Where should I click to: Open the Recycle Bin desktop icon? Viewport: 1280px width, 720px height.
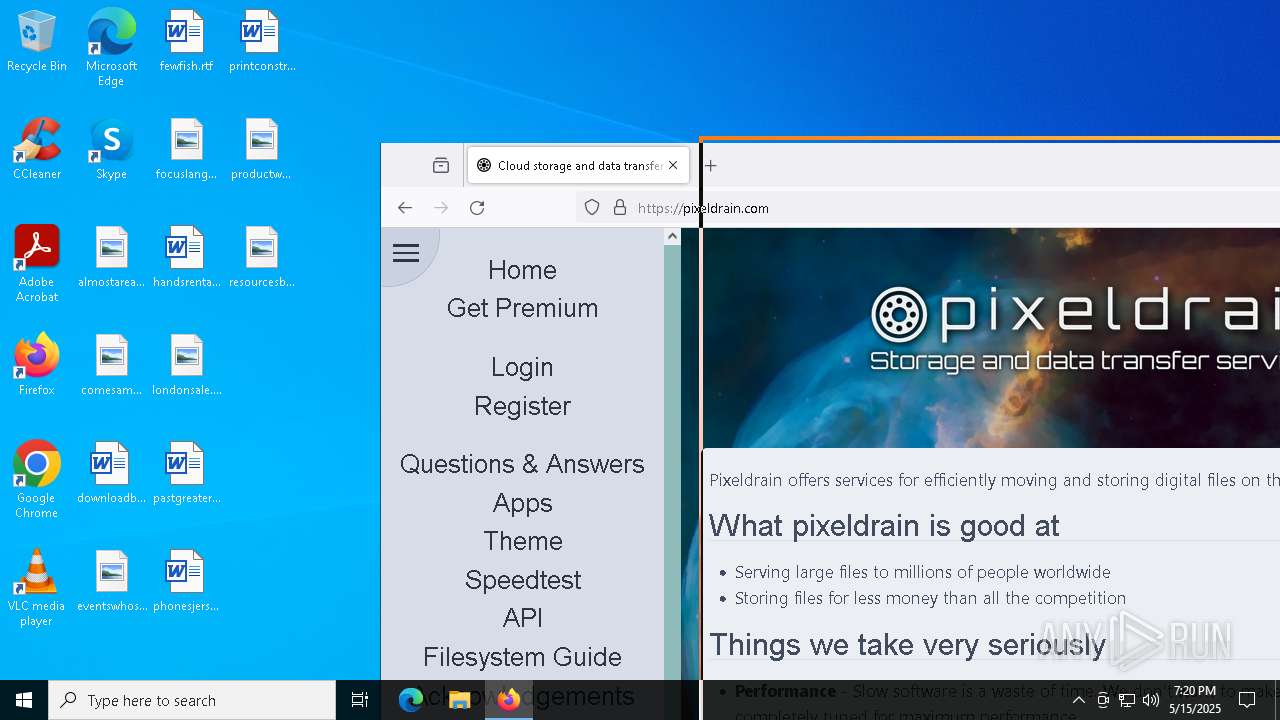[37, 42]
